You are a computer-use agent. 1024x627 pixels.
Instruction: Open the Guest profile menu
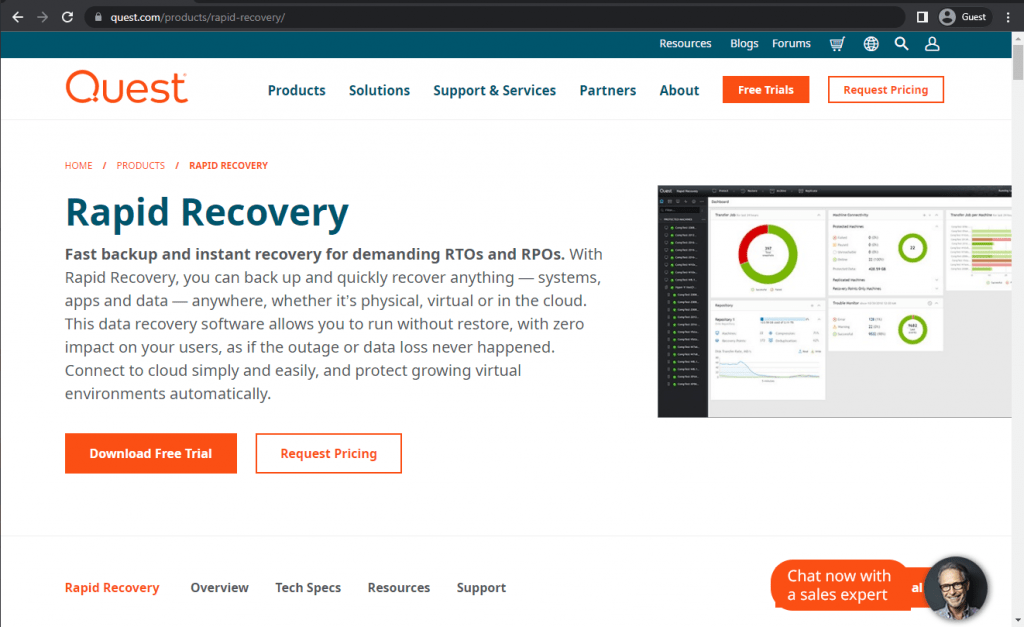(963, 17)
